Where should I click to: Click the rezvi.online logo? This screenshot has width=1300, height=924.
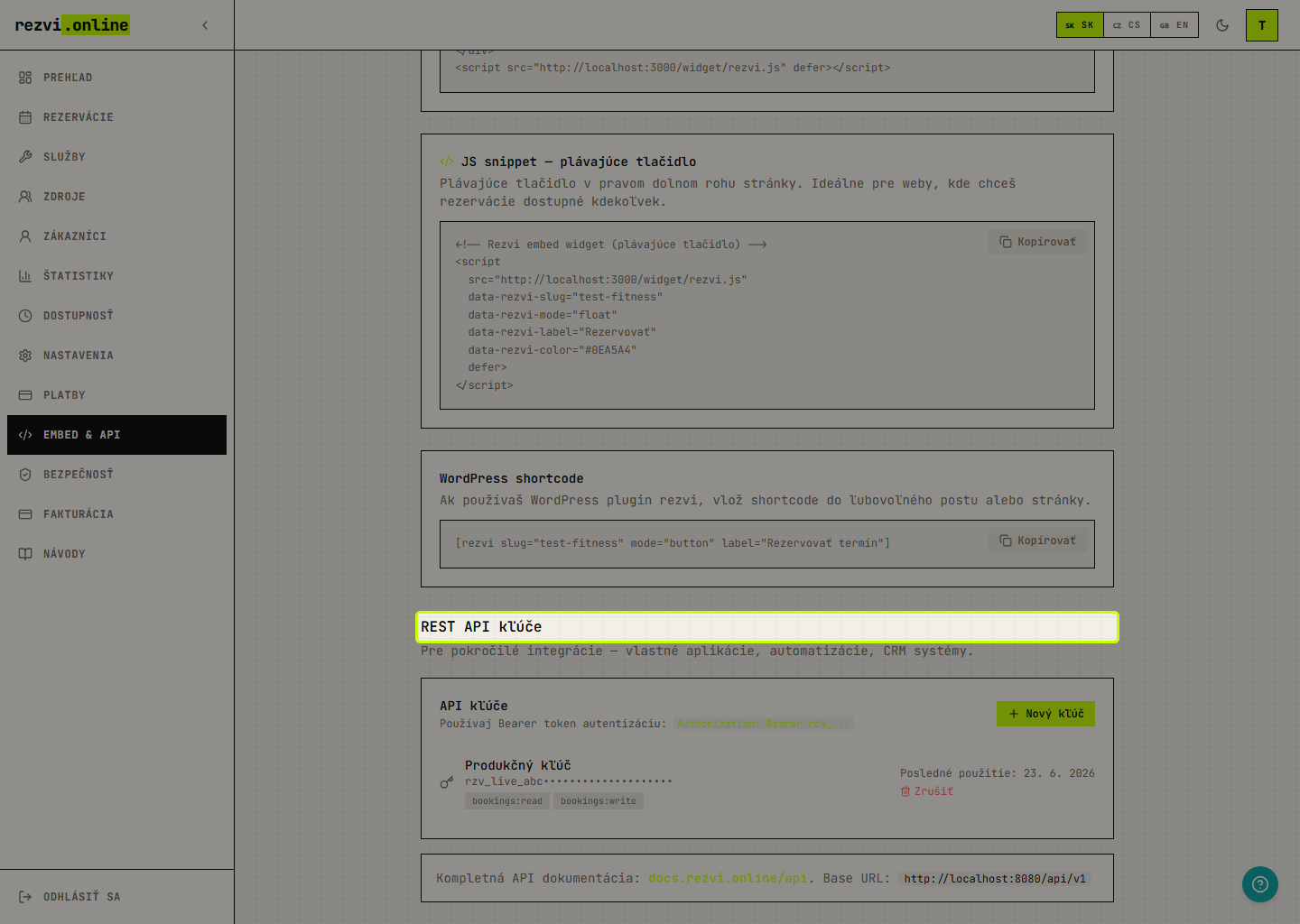point(72,25)
